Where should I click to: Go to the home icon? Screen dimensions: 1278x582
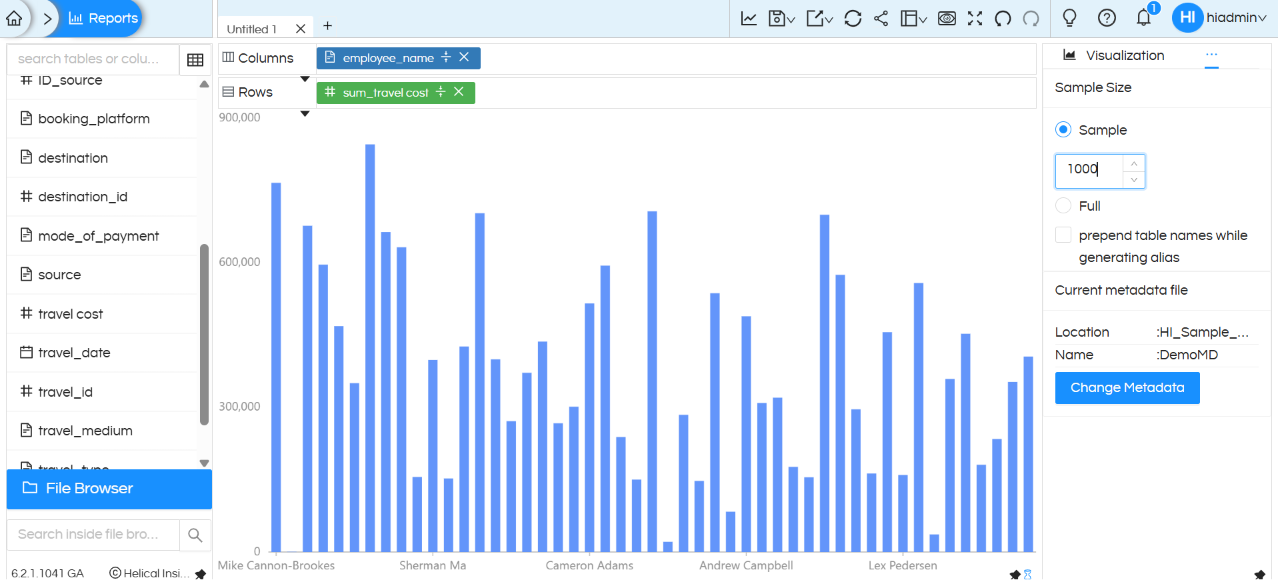point(14,18)
